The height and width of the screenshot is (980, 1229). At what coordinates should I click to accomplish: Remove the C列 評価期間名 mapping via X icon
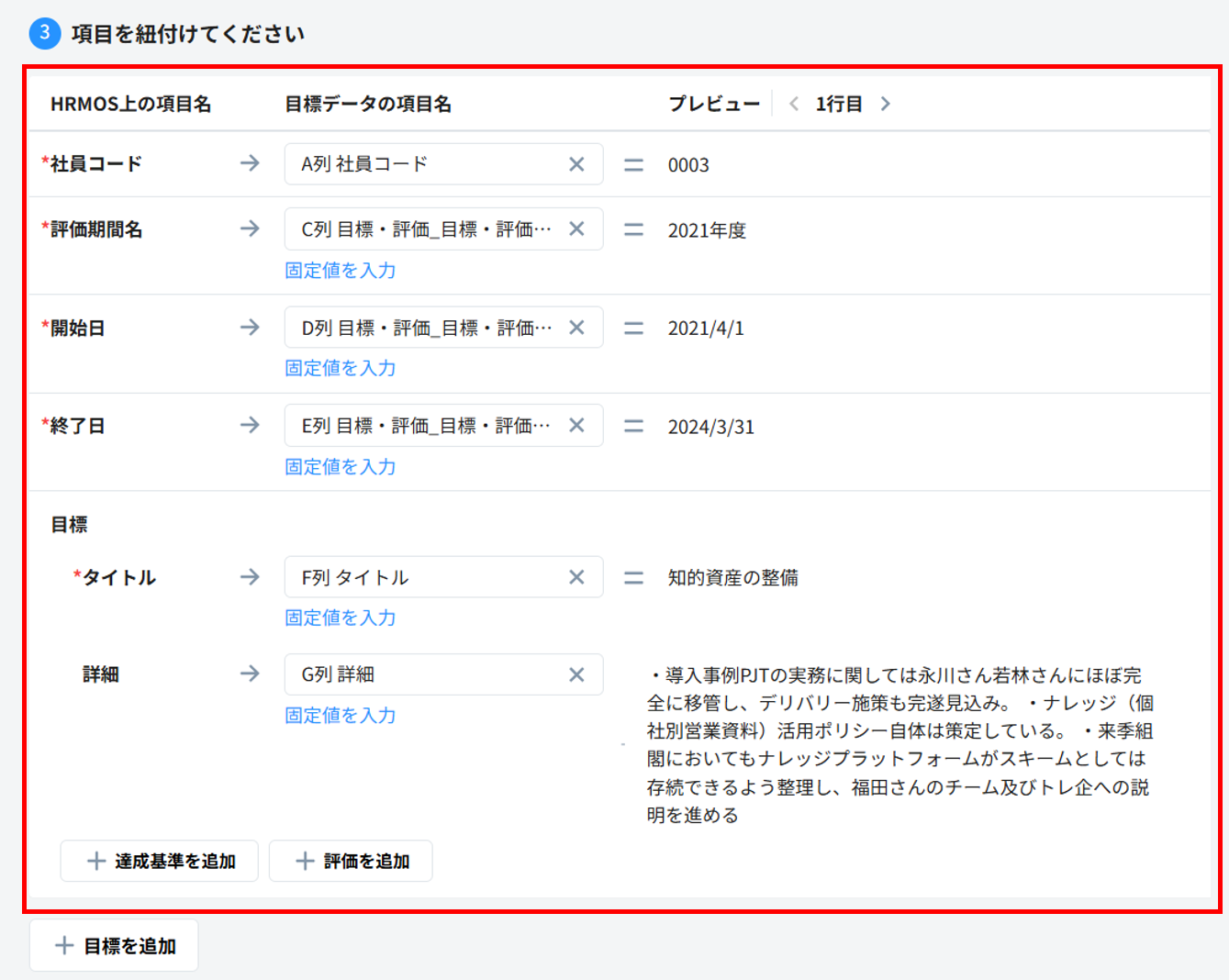[576, 229]
